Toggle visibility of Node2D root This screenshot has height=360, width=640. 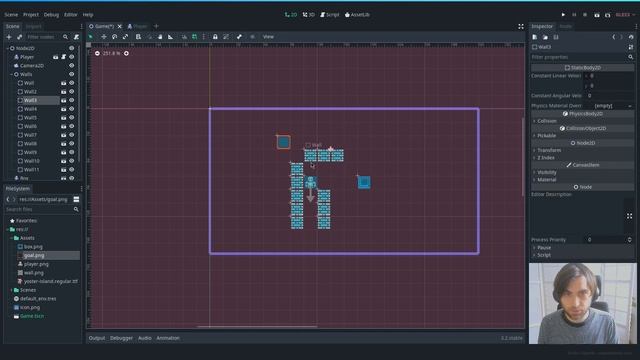pos(71,48)
